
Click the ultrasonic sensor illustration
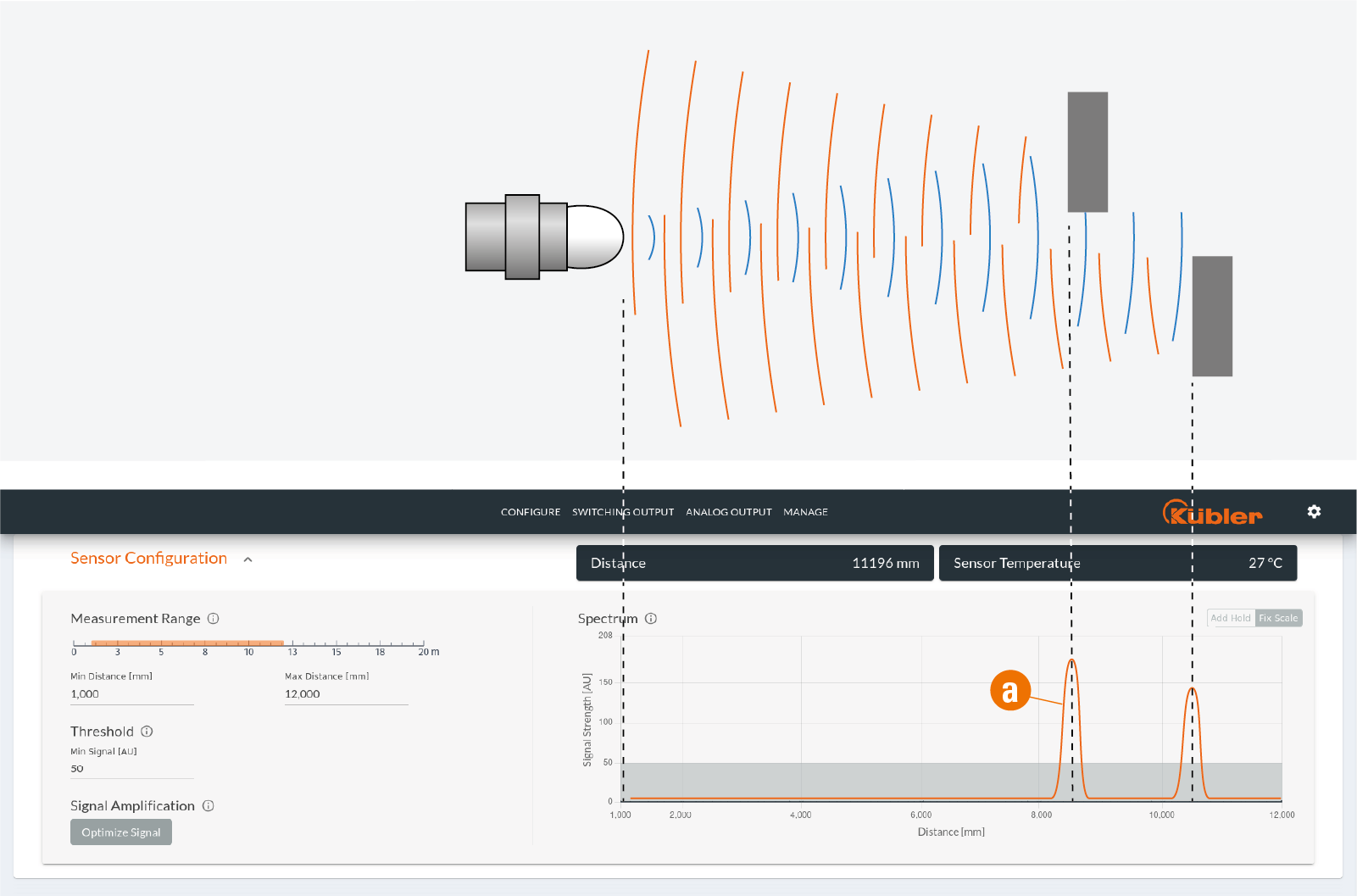(543, 237)
